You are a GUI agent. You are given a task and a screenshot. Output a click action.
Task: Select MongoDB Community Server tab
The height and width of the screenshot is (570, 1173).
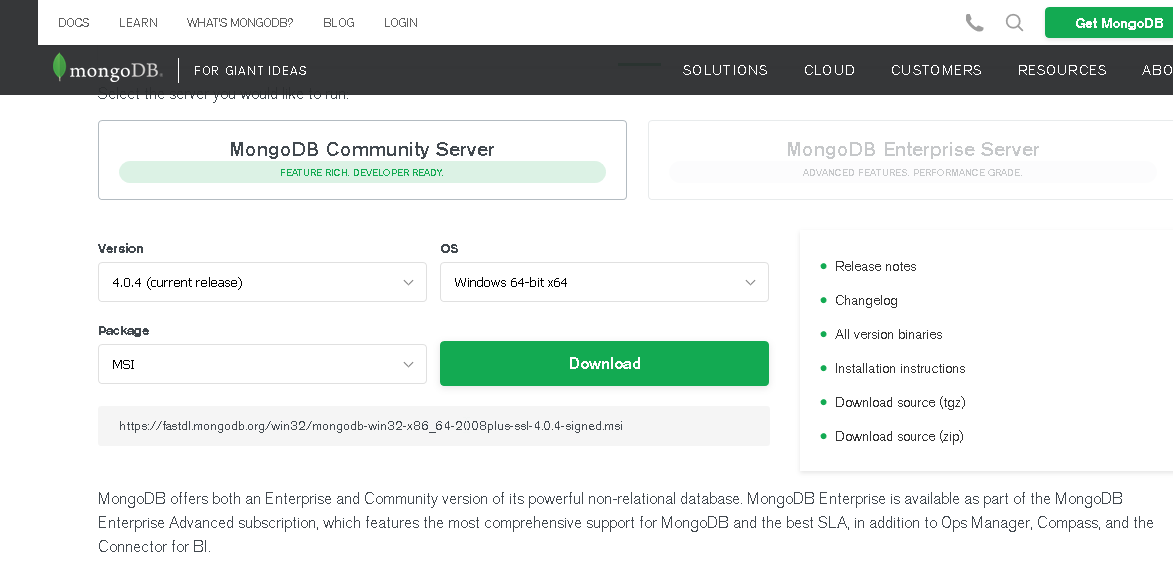362,160
